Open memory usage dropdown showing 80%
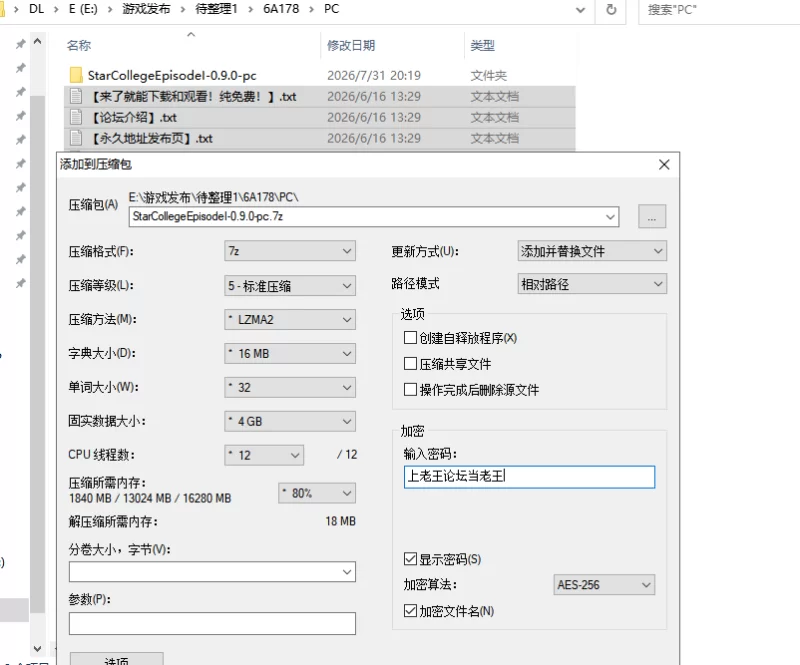The image size is (800, 665). [317, 493]
